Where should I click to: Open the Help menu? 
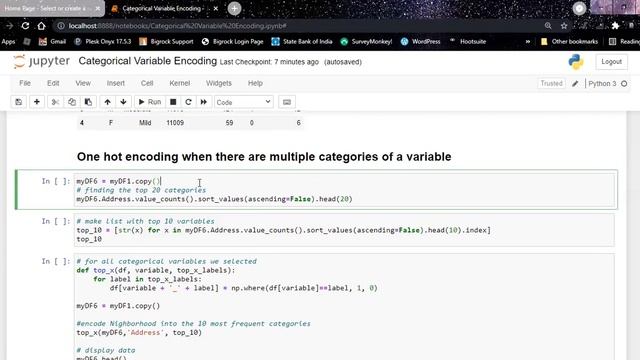click(255, 83)
